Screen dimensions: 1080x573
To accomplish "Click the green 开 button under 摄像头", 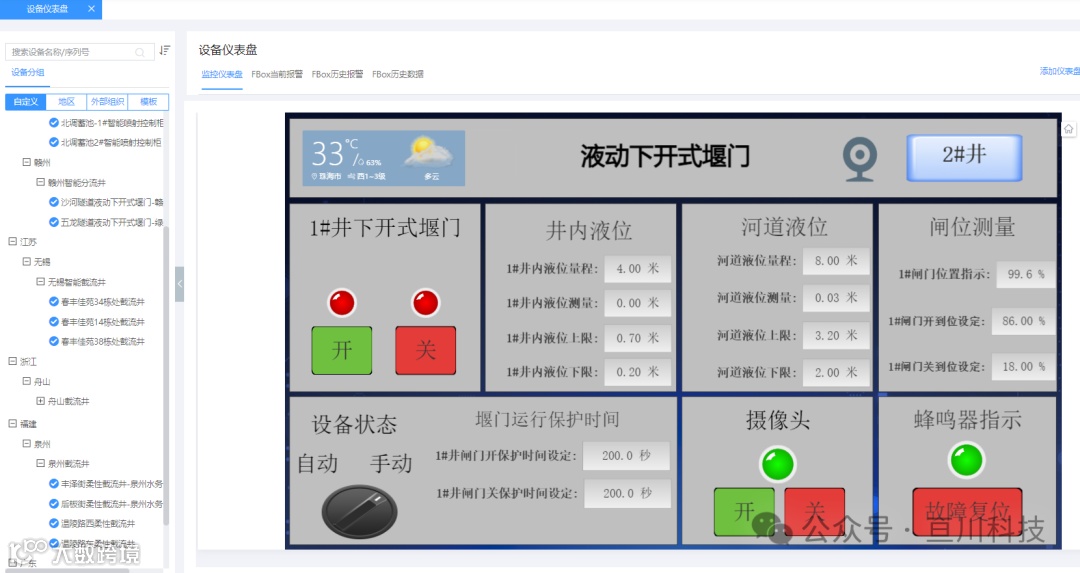I will click(744, 512).
